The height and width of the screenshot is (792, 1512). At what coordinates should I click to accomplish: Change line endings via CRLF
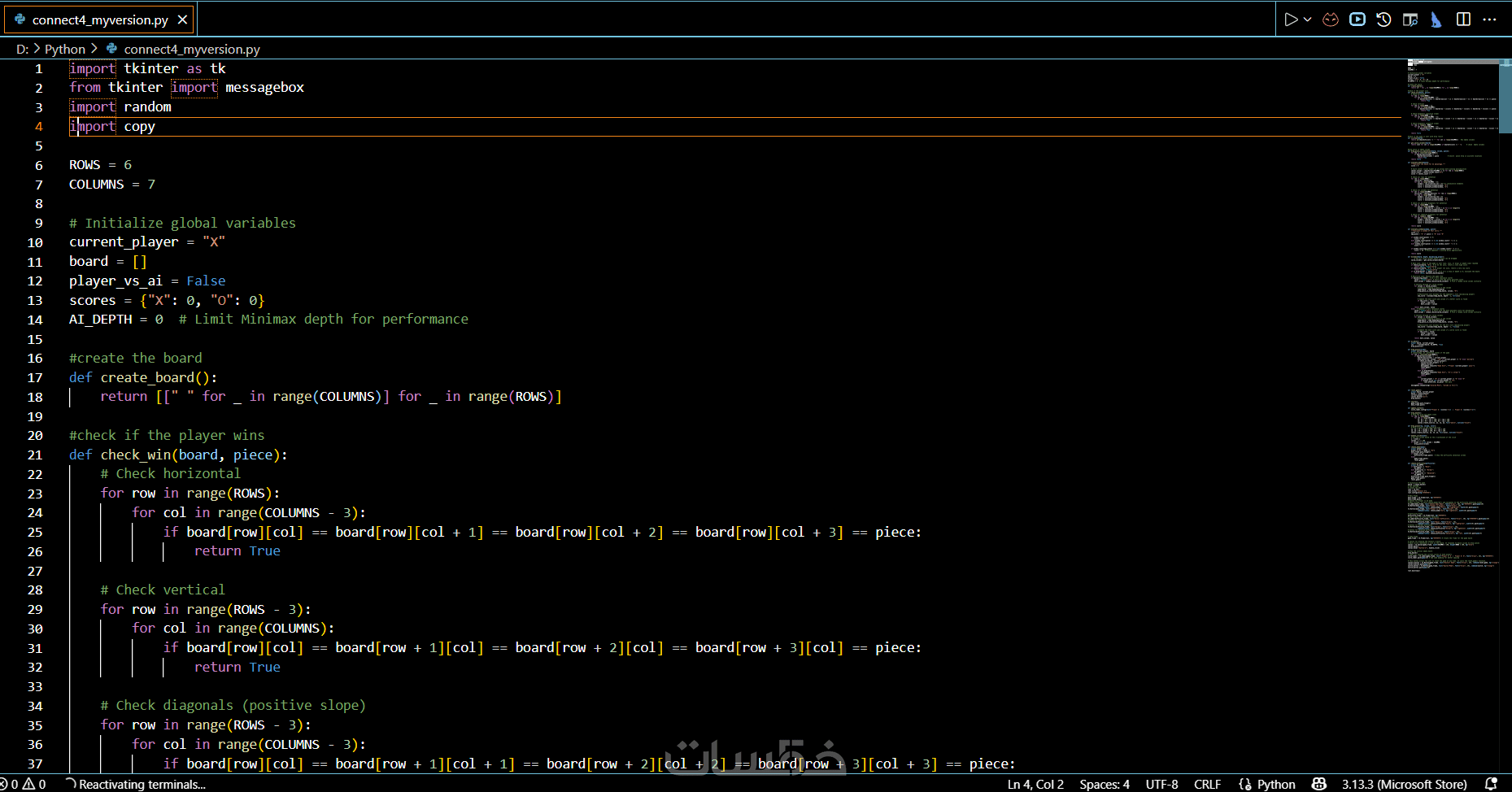click(x=1207, y=784)
